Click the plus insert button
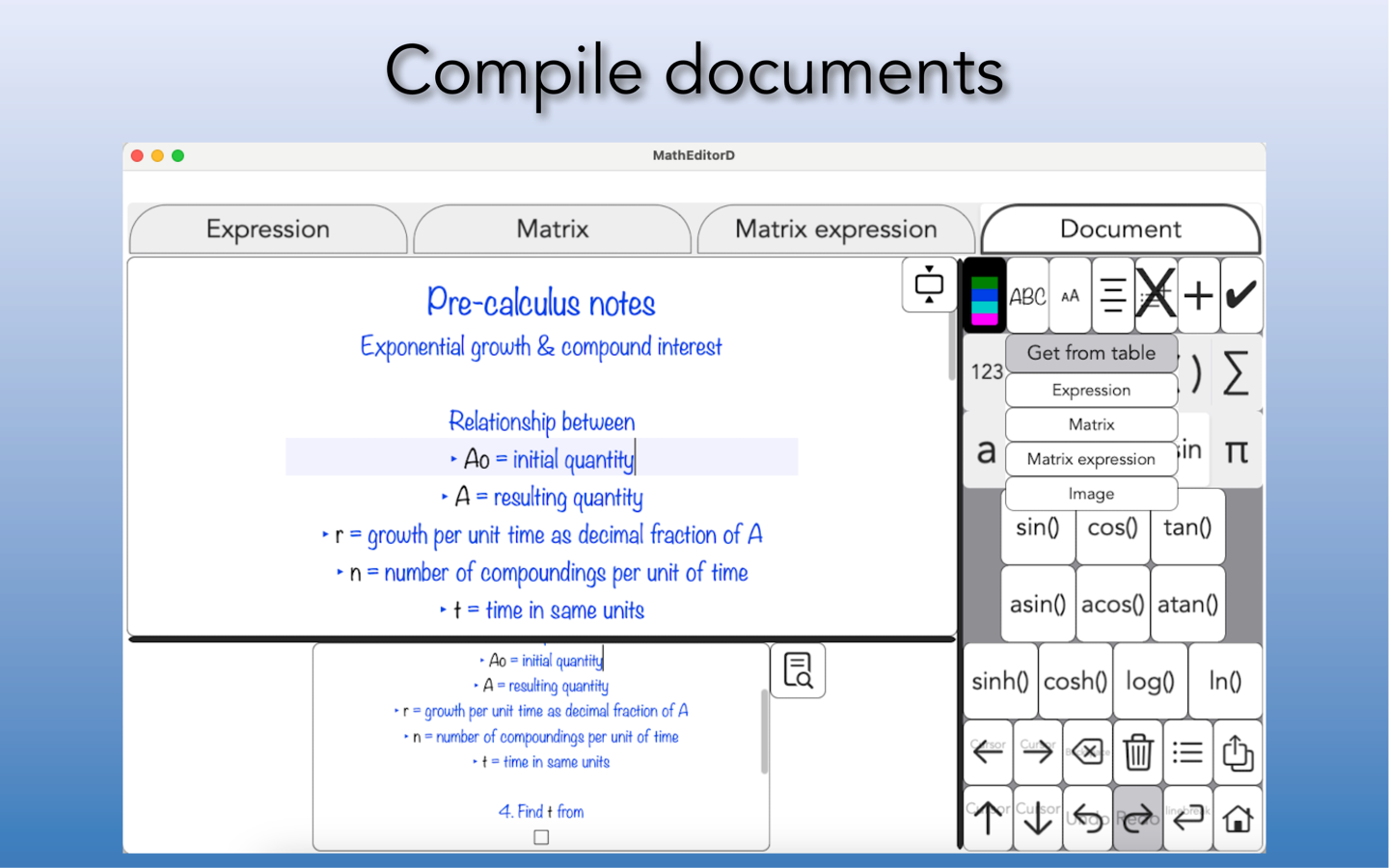The width and height of the screenshot is (1389, 868). coord(1198,296)
